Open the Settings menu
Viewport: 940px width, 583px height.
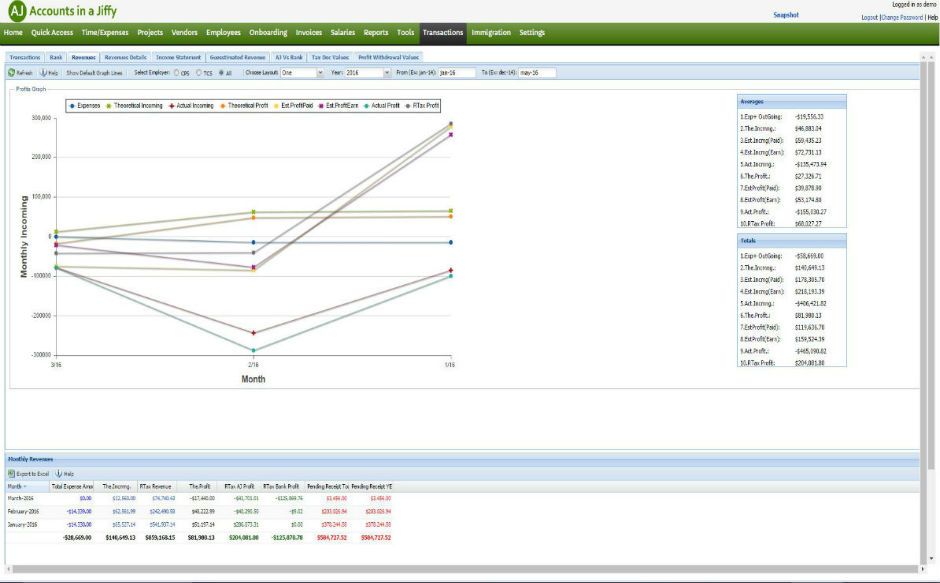532,32
